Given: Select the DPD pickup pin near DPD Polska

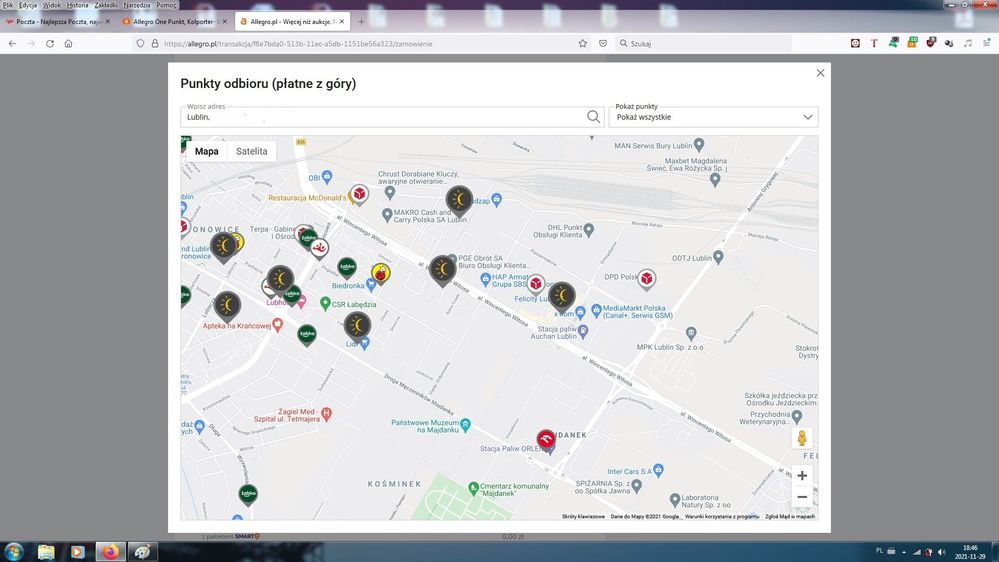Looking at the screenshot, I should click(x=647, y=279).
